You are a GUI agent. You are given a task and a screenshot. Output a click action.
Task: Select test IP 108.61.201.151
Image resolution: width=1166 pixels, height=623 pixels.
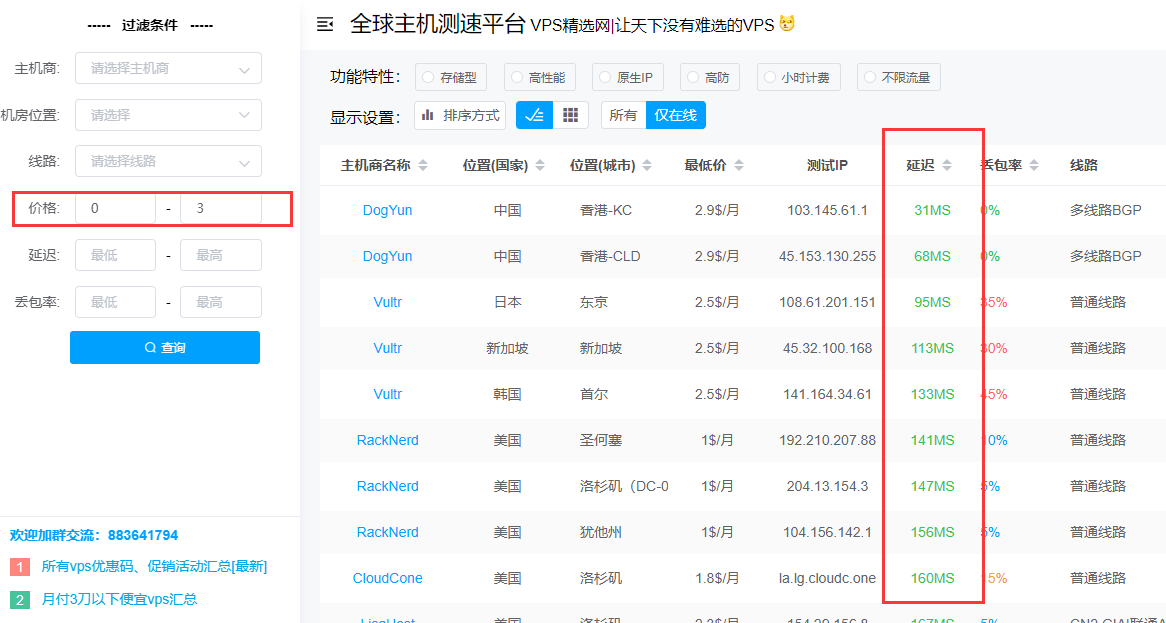point(828,303)
